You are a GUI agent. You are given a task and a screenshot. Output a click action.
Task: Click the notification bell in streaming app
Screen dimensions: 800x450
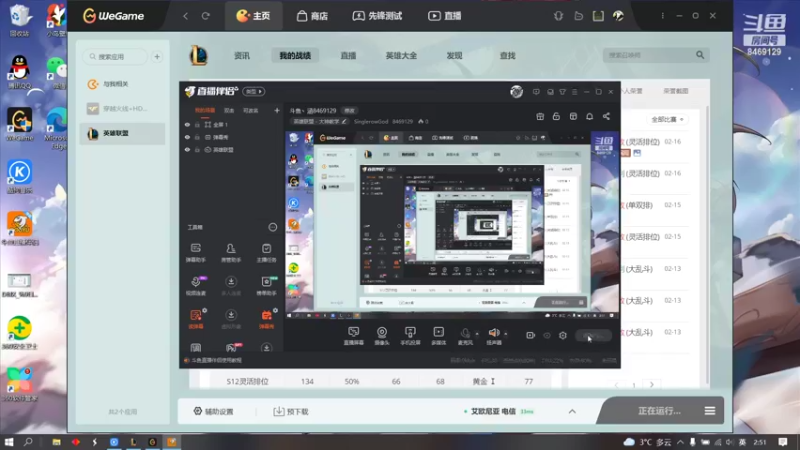tap(589, 116)
